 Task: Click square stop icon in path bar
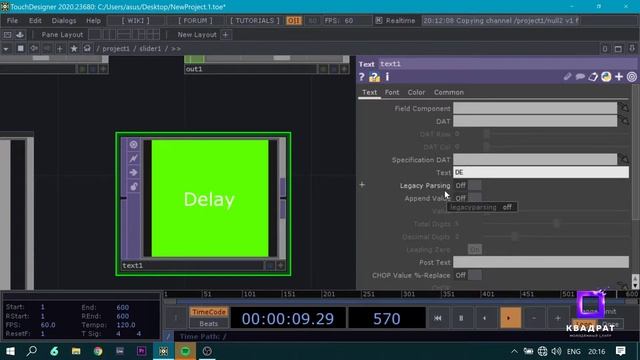tap(20, 49)
